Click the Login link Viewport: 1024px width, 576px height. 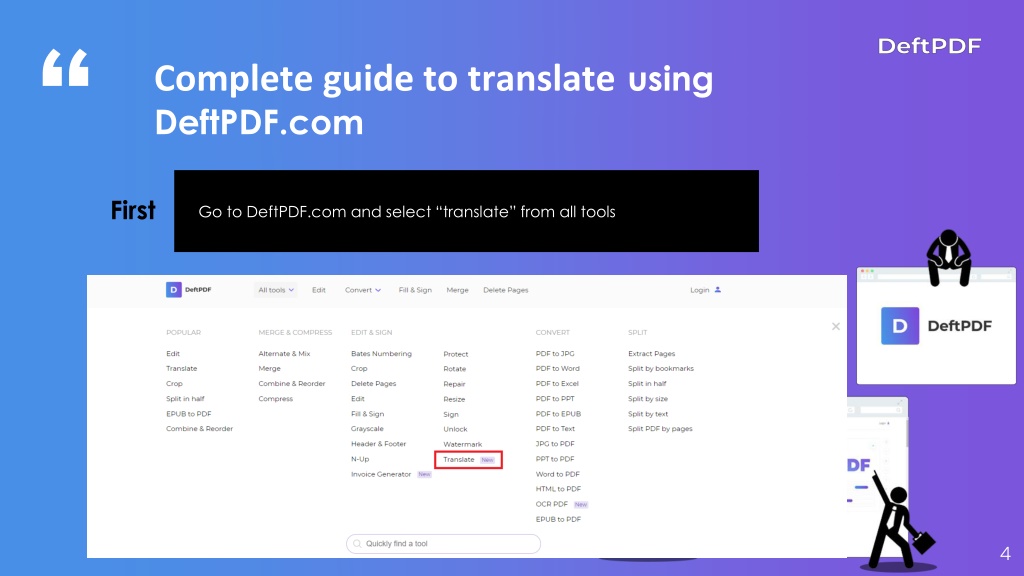pos(699,290)
